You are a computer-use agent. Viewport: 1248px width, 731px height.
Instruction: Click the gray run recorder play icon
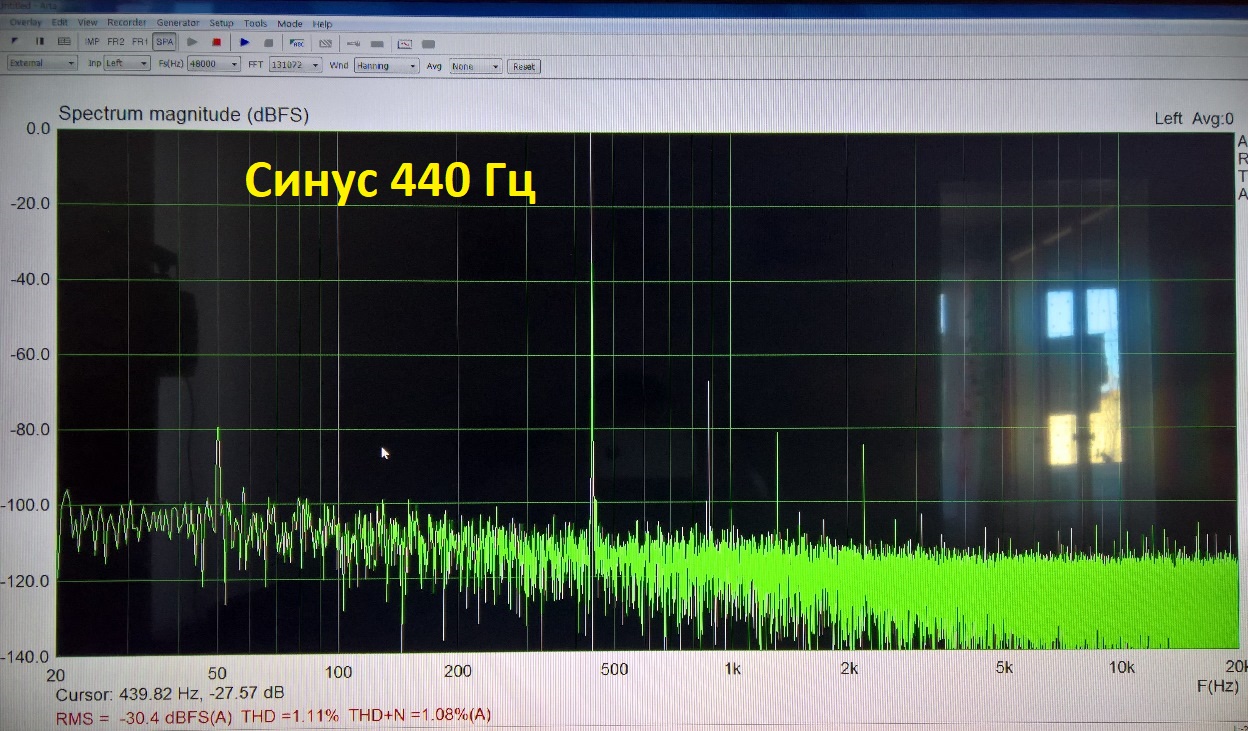[192, 42]
